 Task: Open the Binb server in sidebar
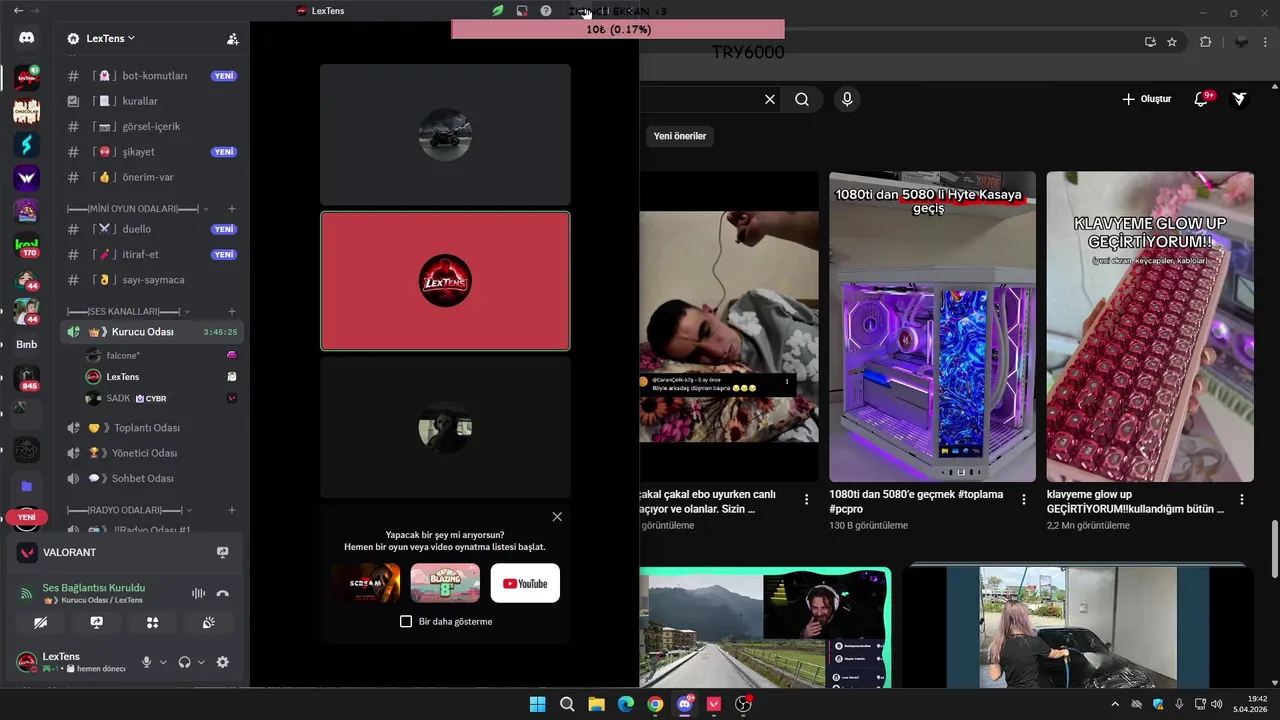(27, 344)
